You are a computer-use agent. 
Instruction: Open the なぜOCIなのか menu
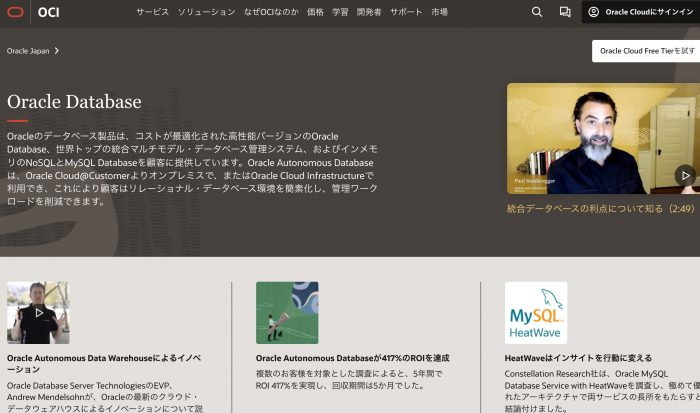click(272, 12)
